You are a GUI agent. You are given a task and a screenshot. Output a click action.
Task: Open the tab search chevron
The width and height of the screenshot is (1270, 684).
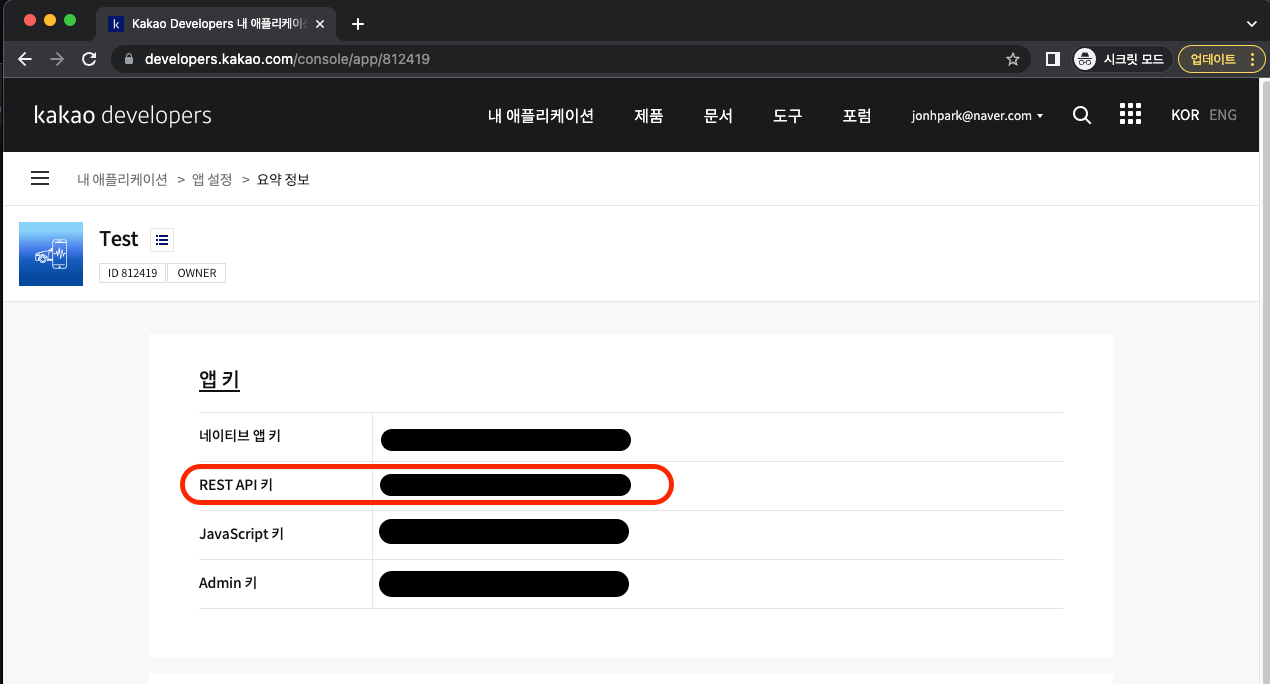[x=1251, y=24]
